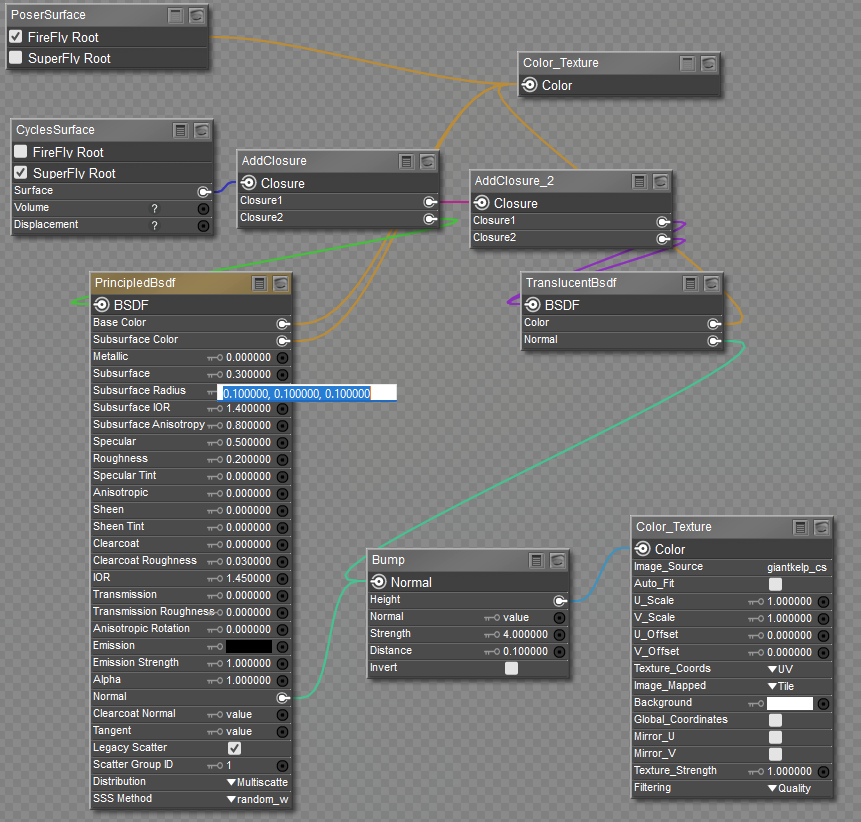Toggle Bump node preview icon
Viewport: 861px width, 822px height.
tap(557, 561)
